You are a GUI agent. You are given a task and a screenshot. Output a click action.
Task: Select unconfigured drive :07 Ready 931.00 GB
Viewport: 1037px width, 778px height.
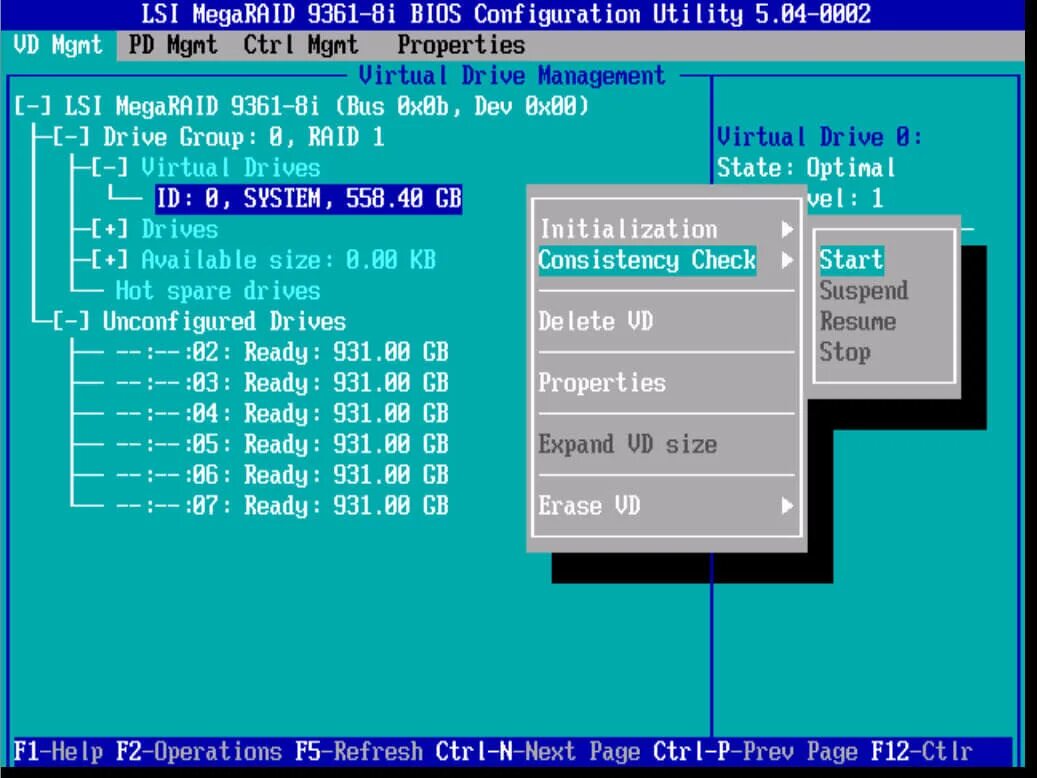point(282,506)
